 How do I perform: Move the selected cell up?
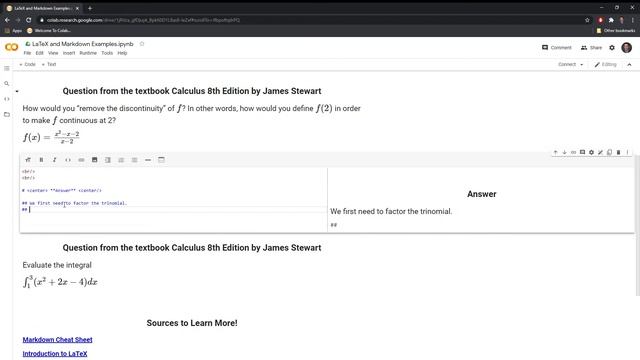(x=555, y=152)
